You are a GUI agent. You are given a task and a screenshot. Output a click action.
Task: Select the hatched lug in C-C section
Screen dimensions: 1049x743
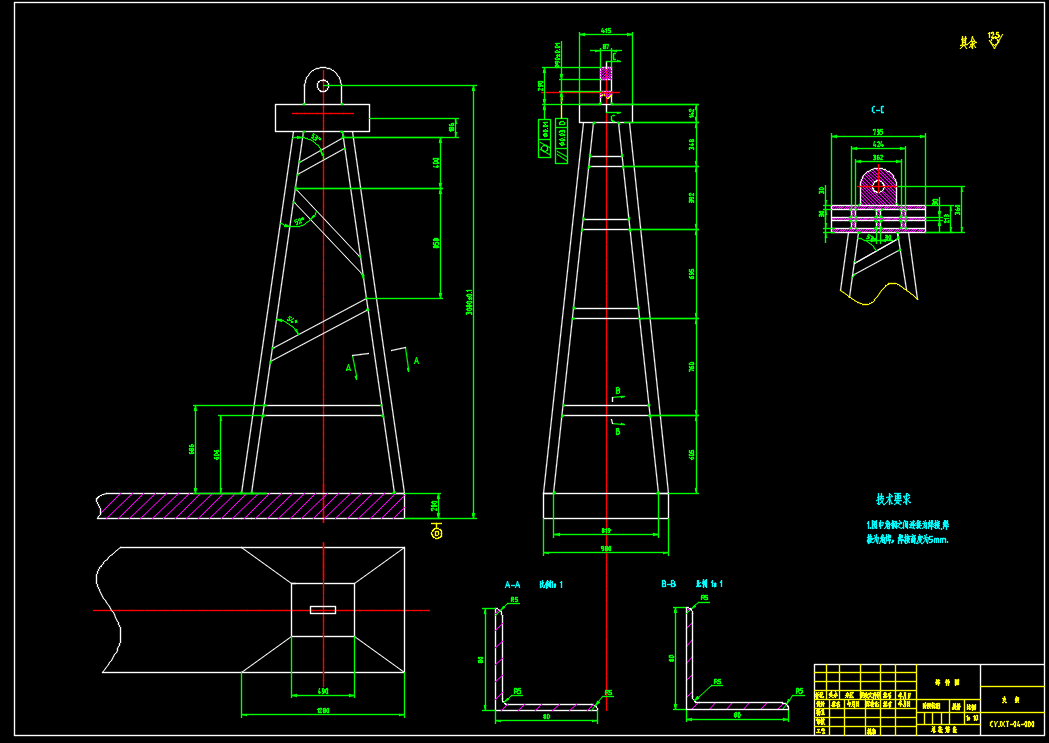877,189
